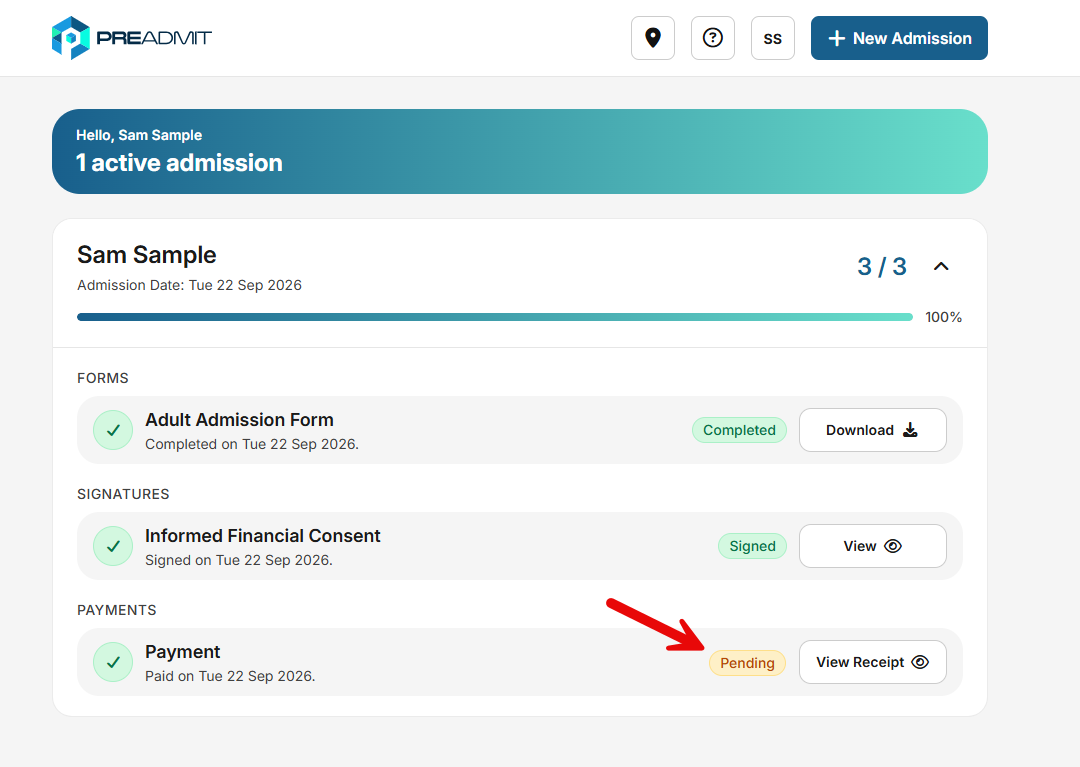Screen dimensions: 1080x767
Task: Download the Adult Admission Form
Action: (872, 430)
